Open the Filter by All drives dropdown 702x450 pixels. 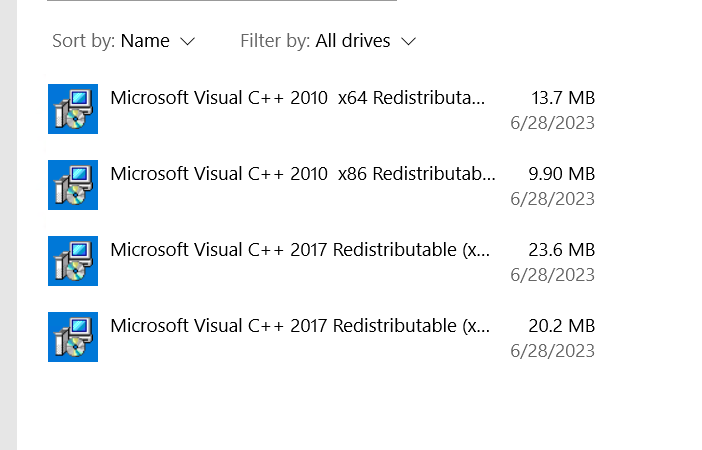(328, 41)
